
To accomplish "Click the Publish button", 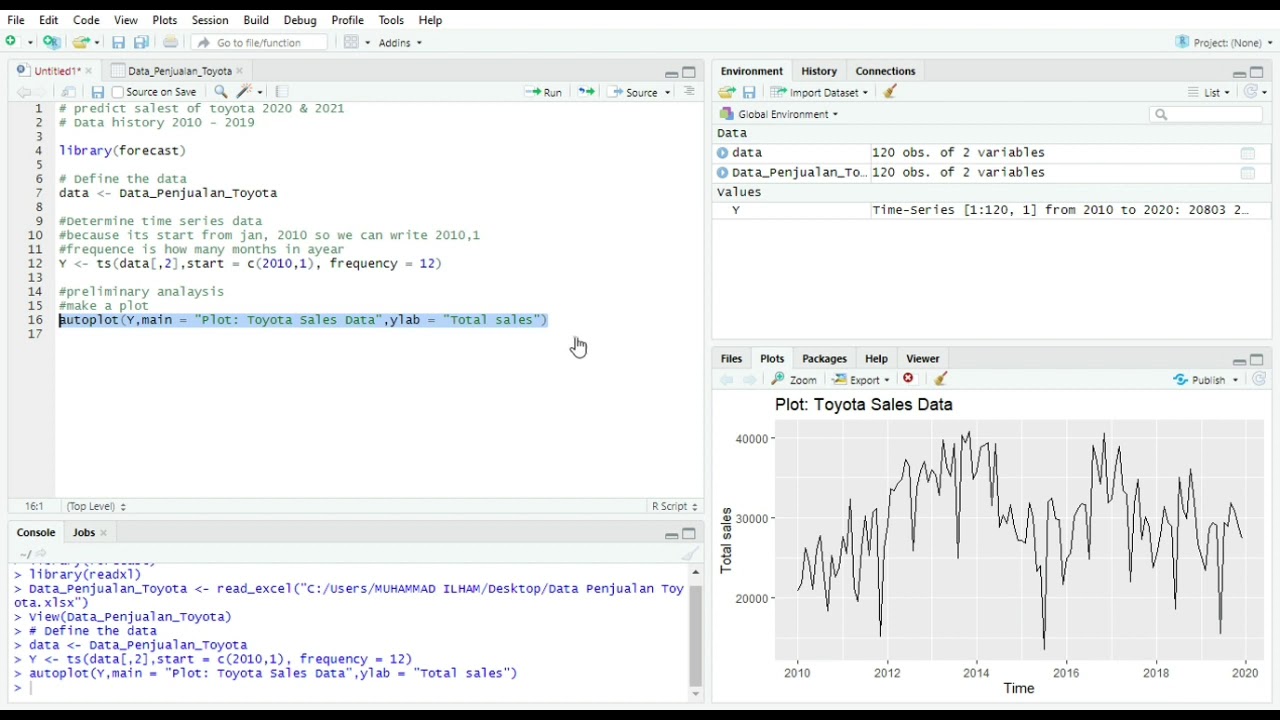I will (x=1199, y=380).
